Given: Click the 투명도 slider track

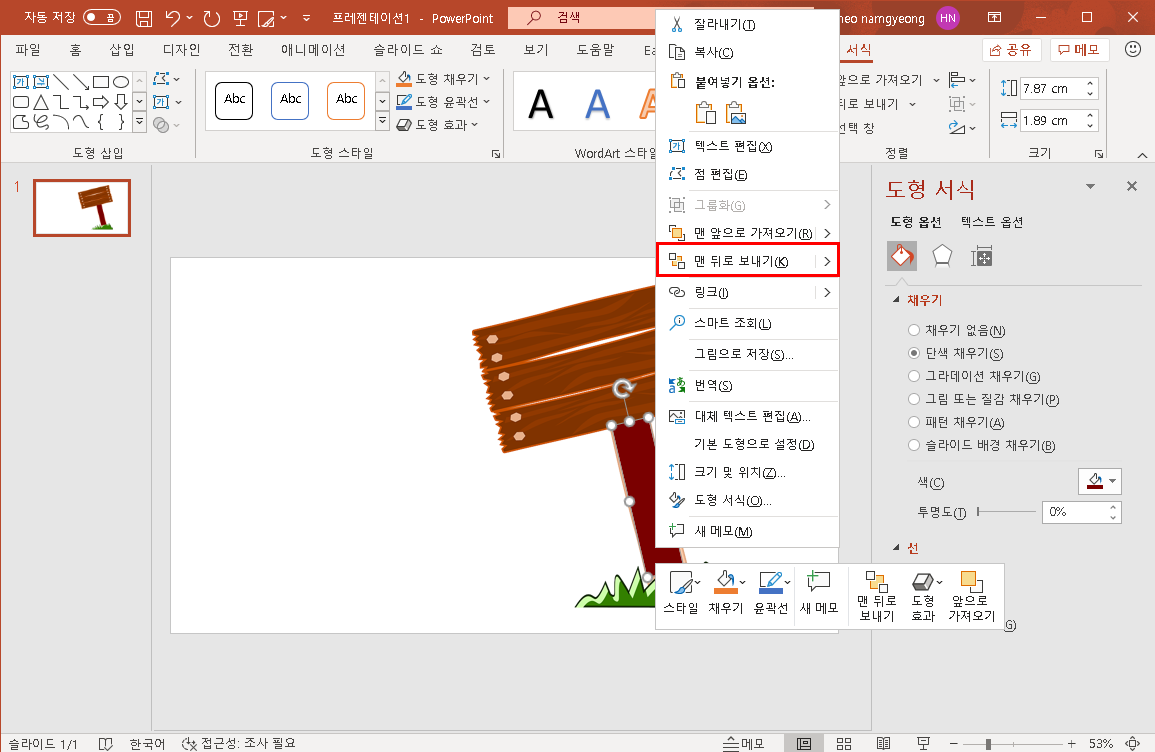Looking at the screenshot, I should point(1006,511).
